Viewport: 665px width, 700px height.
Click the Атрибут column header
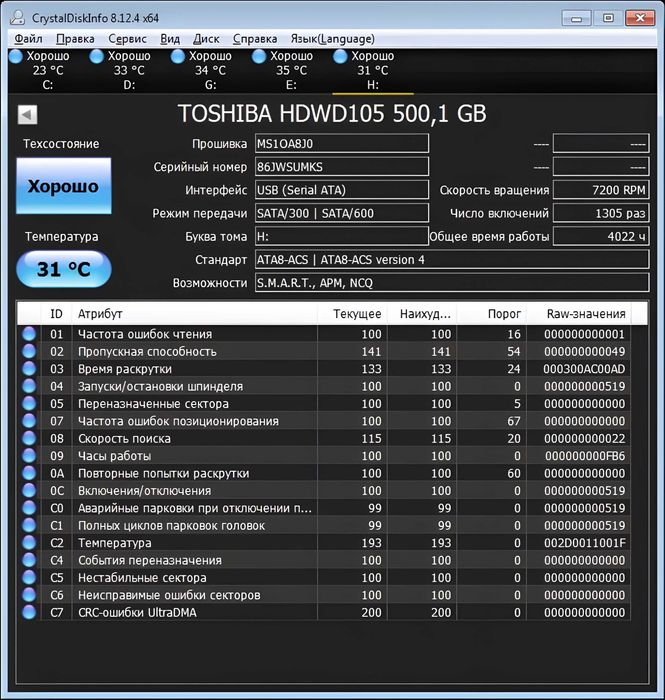[195, 314]
